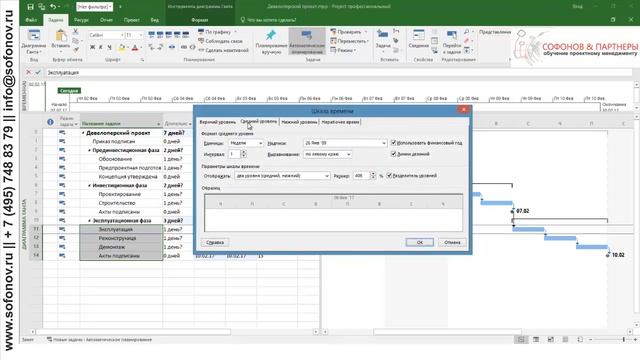Click the Outdent task icon
Viewport: 640px width, 360px height.
(x=151, y=47)
